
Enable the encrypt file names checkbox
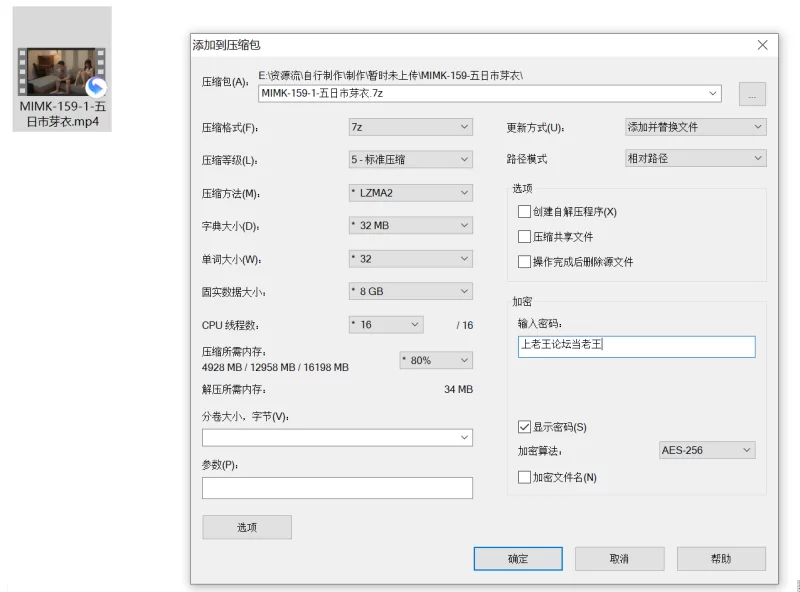tap(525, 477)
